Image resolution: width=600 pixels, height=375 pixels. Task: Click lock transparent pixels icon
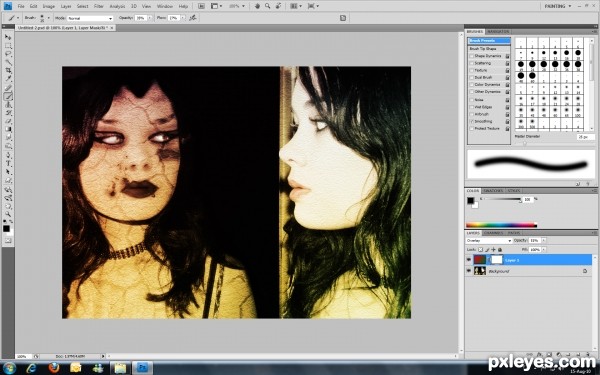tap(481, 249)
